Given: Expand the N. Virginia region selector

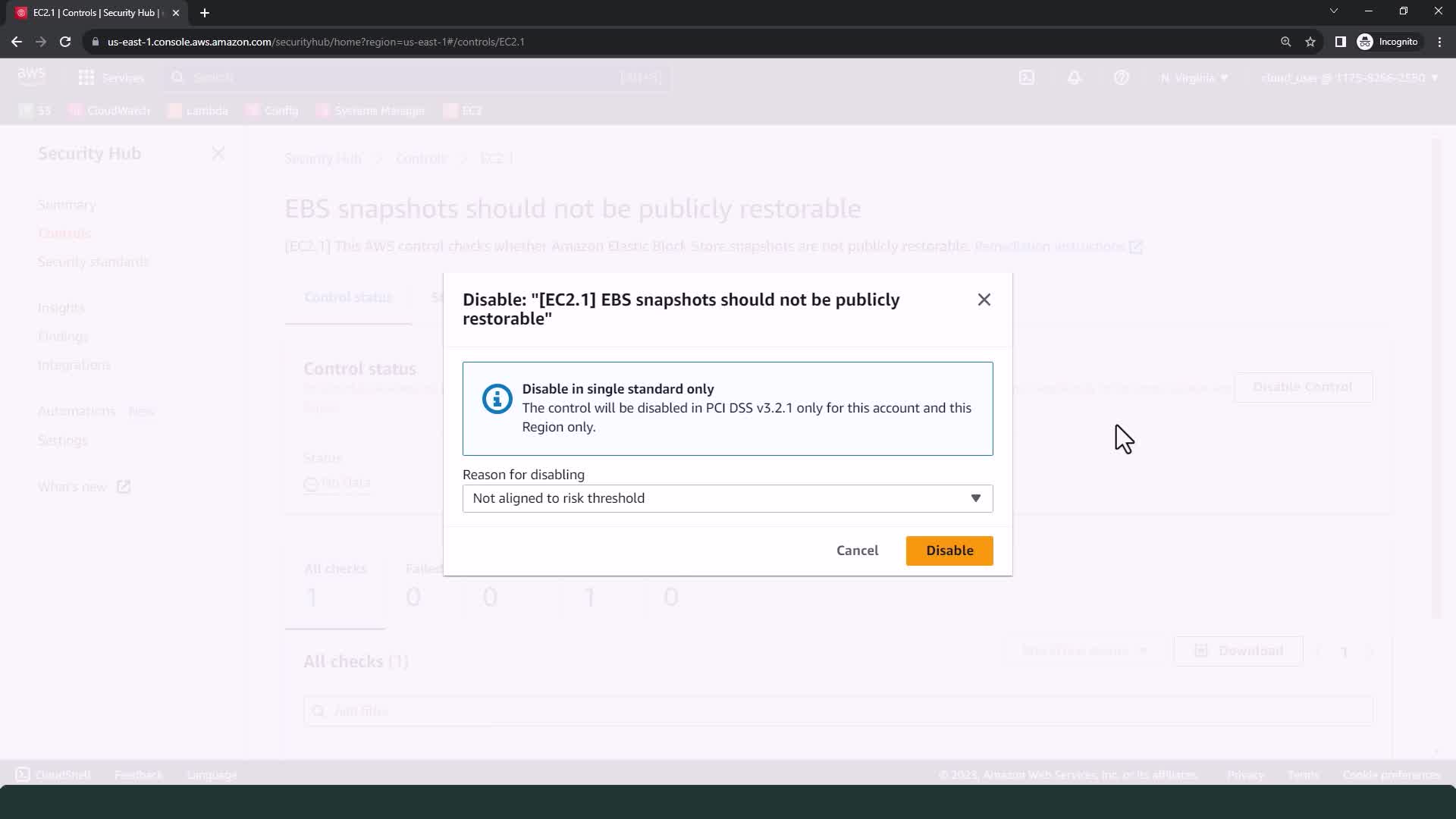Looking at the screenshot, I should tap(1194, 77).
